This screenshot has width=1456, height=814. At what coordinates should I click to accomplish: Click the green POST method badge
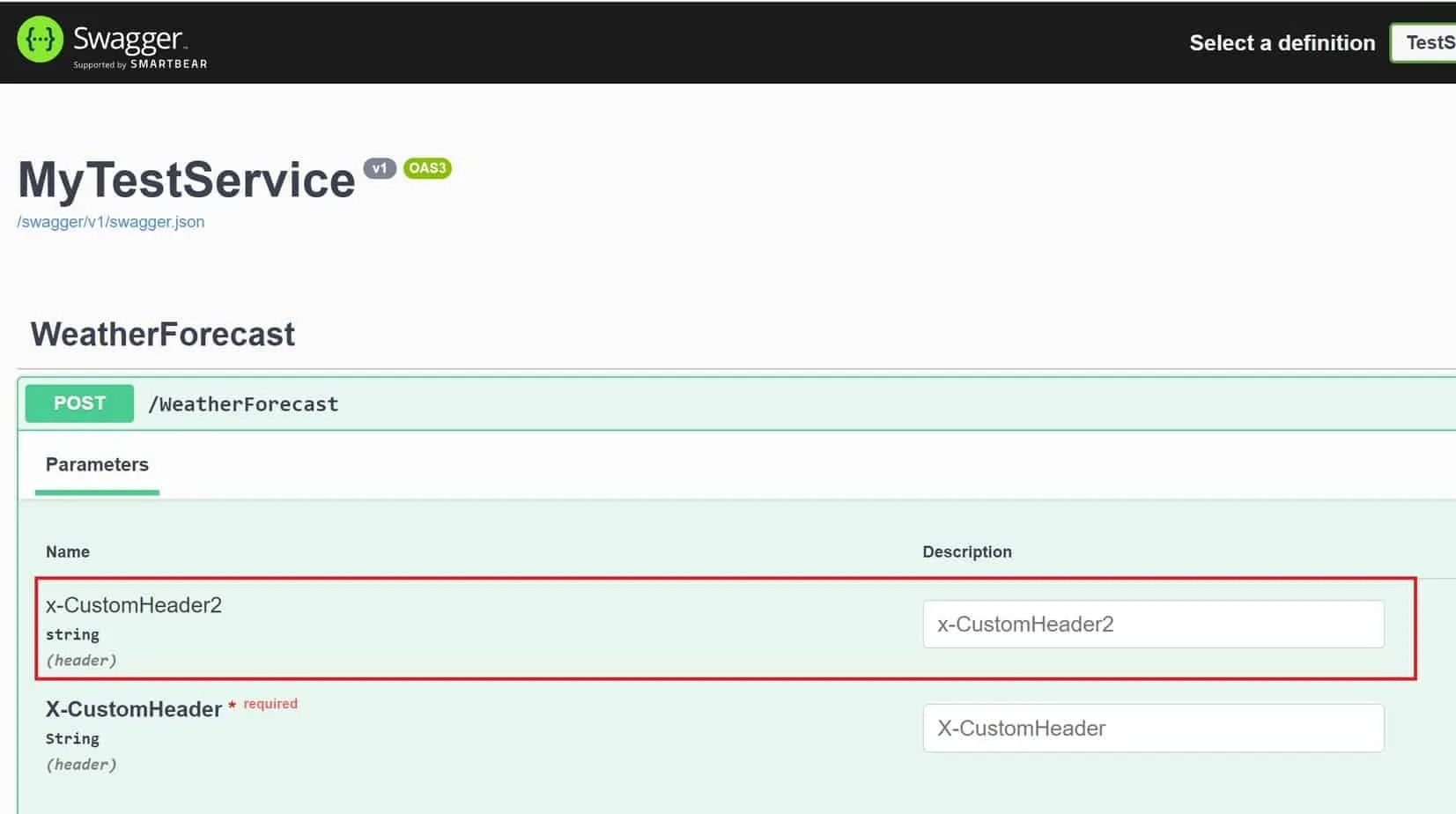(x=79, y=403)
